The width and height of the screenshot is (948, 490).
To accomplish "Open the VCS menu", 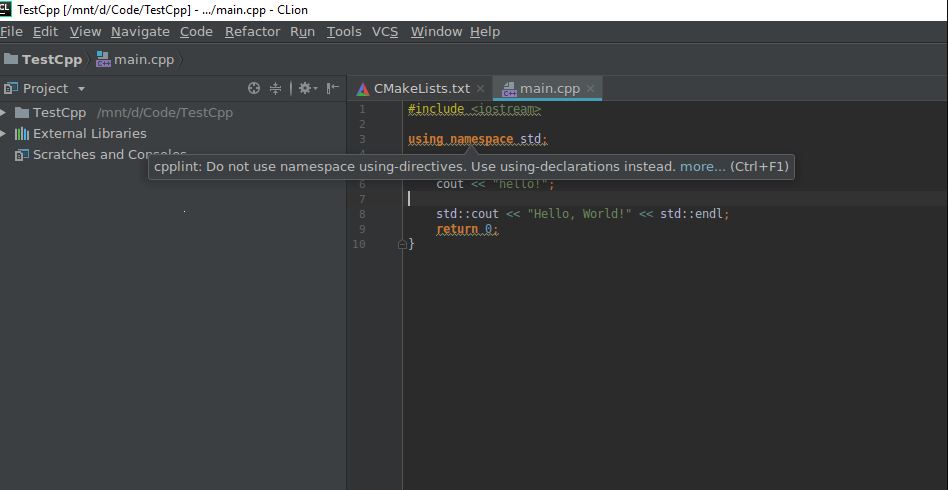I will click(385, 31).
